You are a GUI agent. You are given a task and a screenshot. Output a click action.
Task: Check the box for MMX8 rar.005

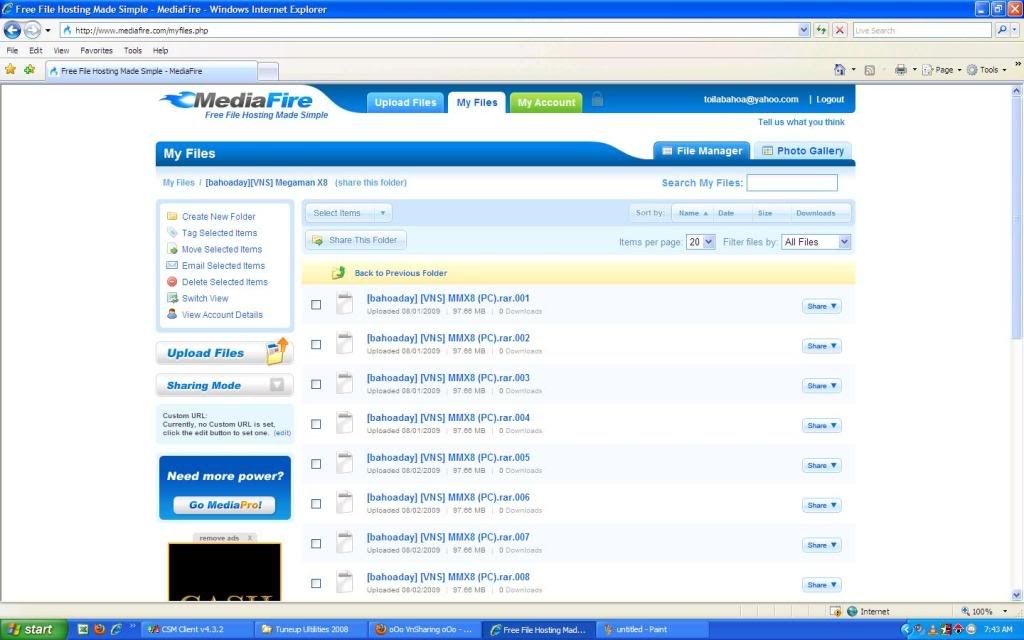pyautogui.click(x=316, y=464)
